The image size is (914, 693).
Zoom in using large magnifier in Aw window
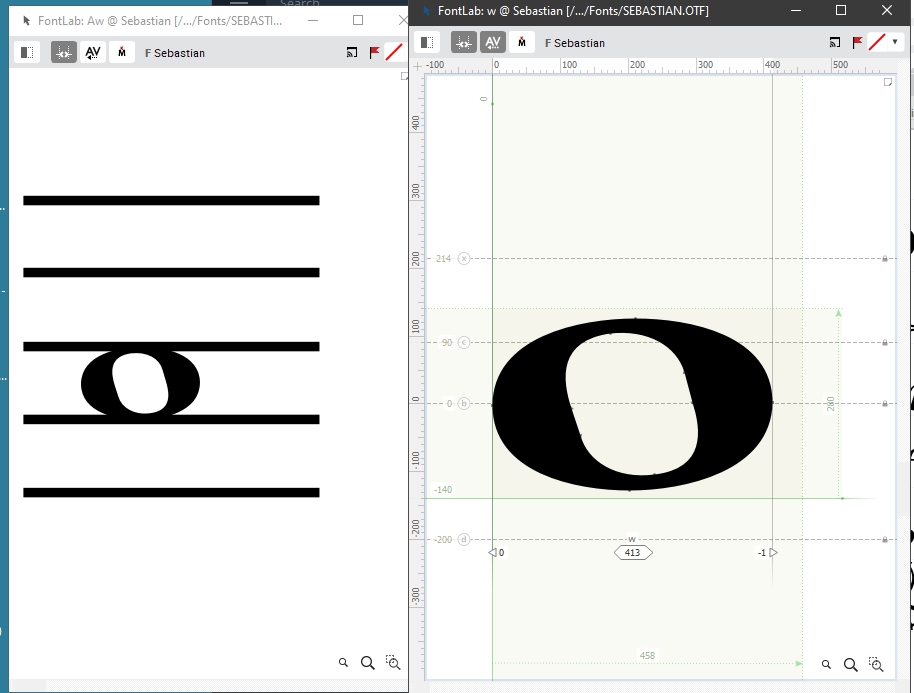click(368, 663)
